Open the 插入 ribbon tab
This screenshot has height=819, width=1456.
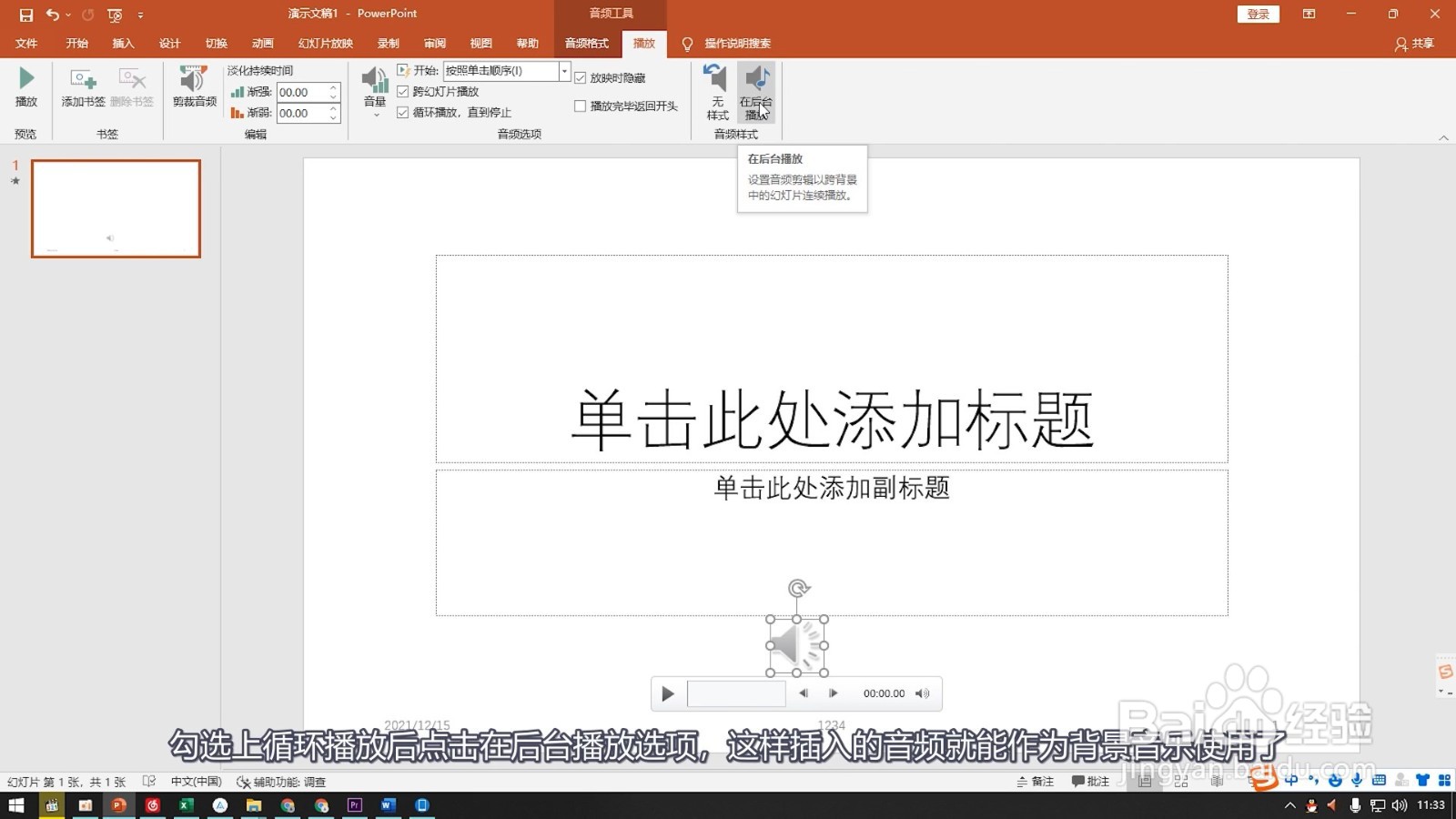click(123, 43)
